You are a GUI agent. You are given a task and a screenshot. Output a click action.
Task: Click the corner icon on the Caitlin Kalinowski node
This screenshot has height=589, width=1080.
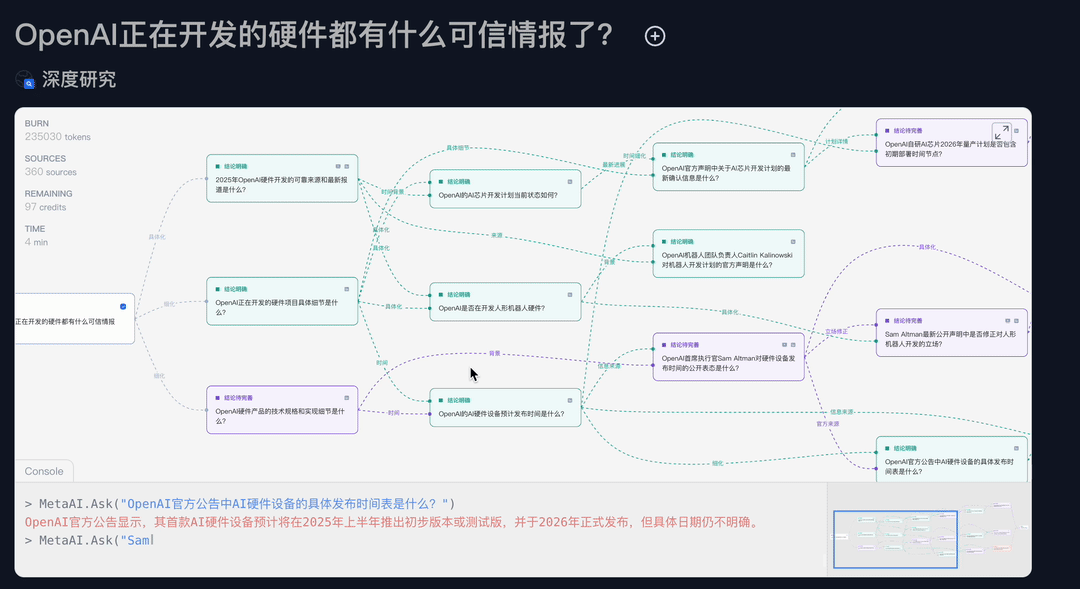pos(793,242)
